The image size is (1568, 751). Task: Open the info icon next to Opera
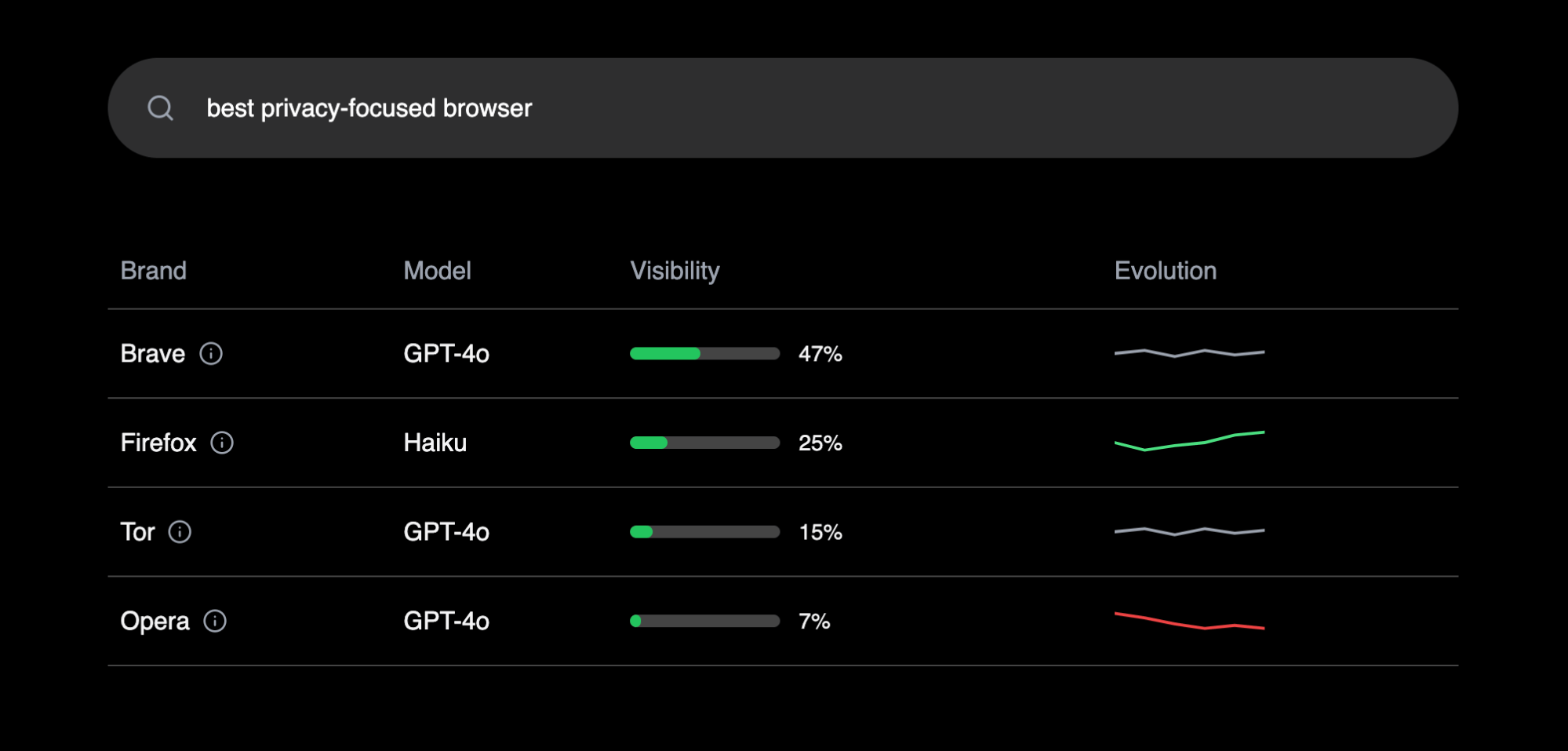[x=215, y=622]
